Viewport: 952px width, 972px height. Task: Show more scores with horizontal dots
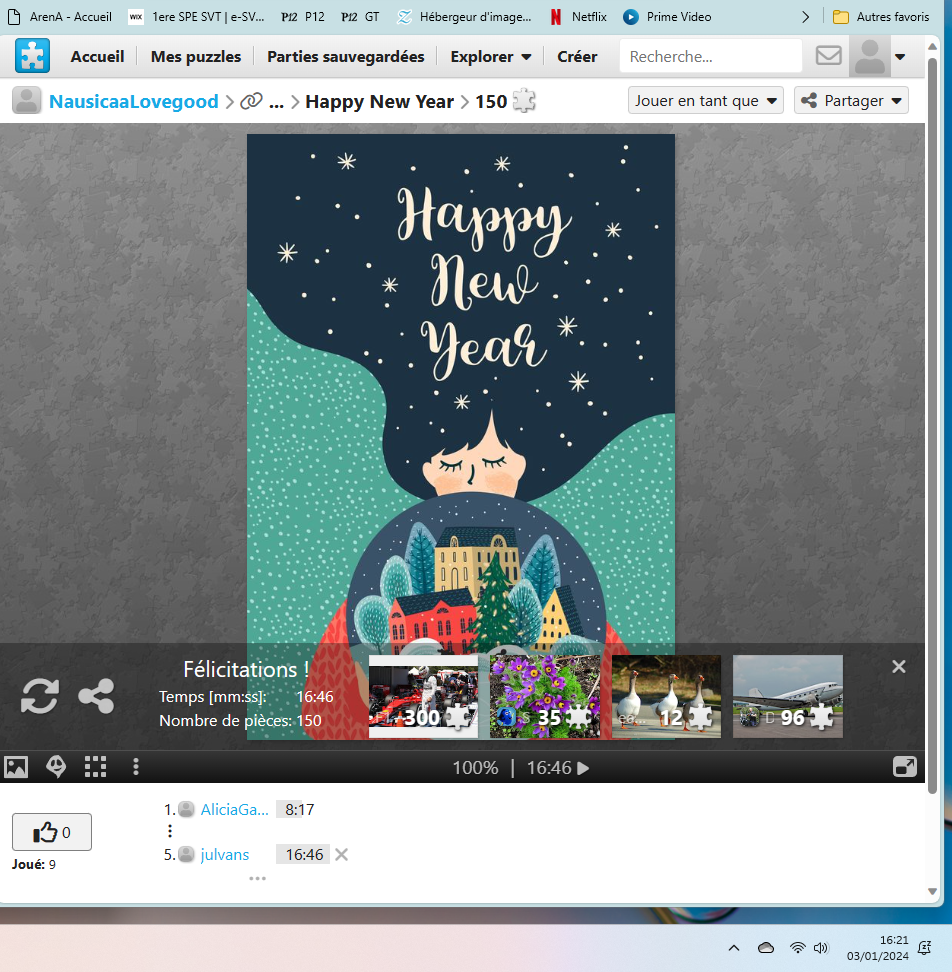click(257, 878)
